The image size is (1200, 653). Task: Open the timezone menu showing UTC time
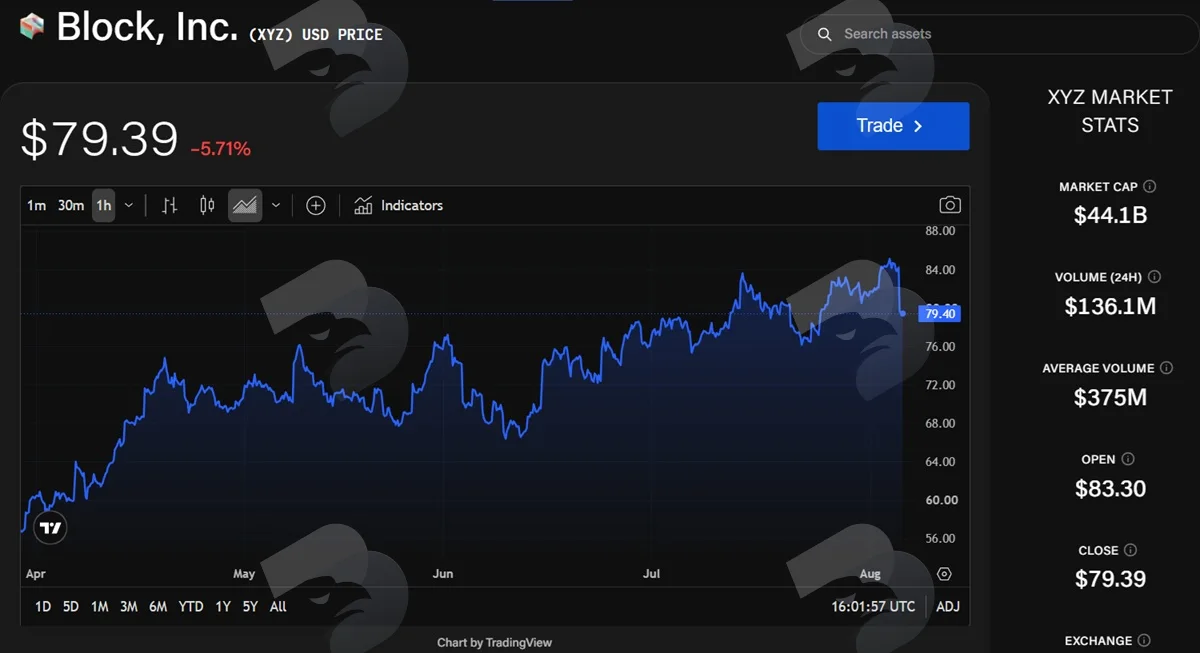coord(873,606)
